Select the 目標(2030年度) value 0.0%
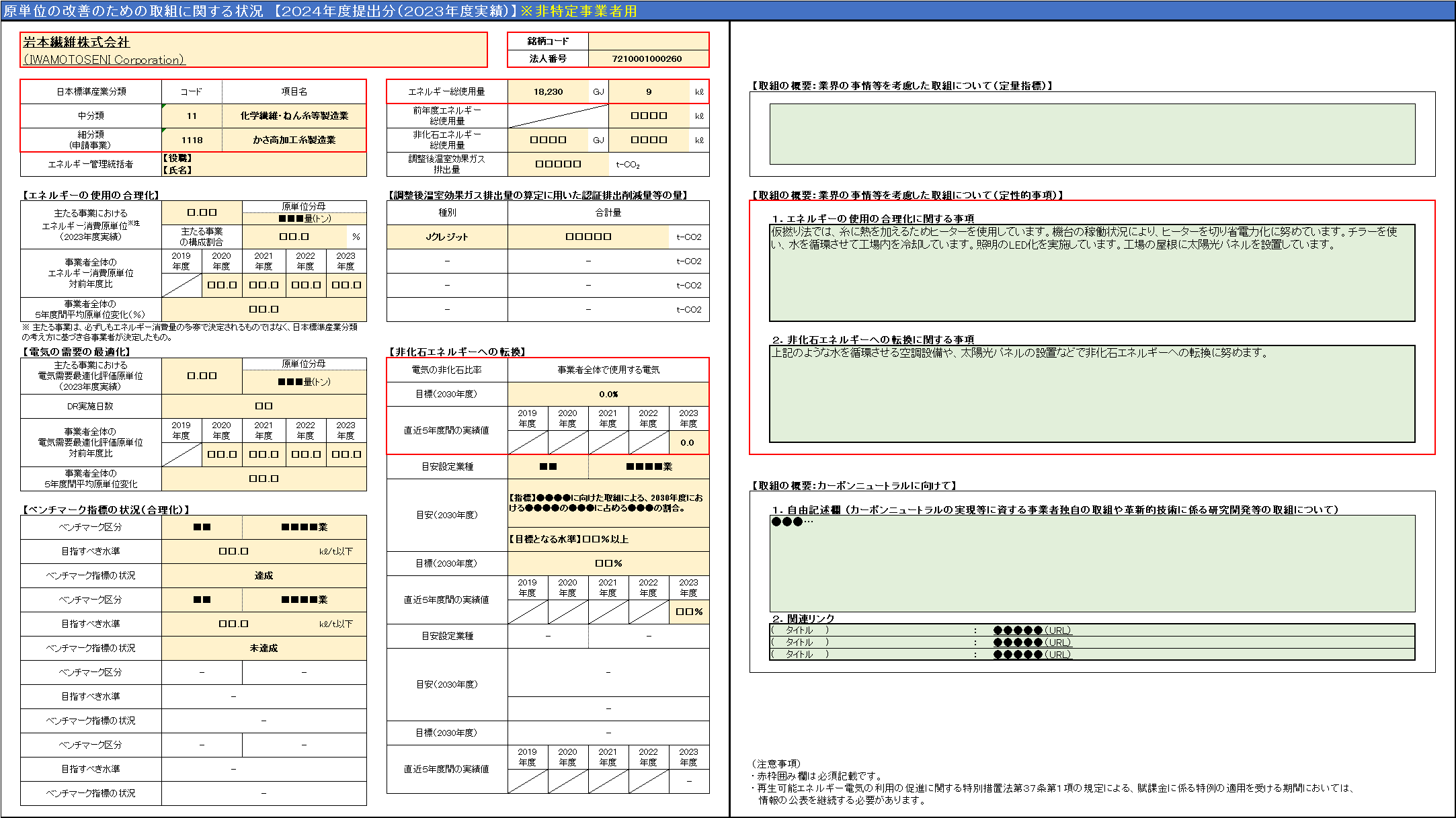 [x=608, y=394]
